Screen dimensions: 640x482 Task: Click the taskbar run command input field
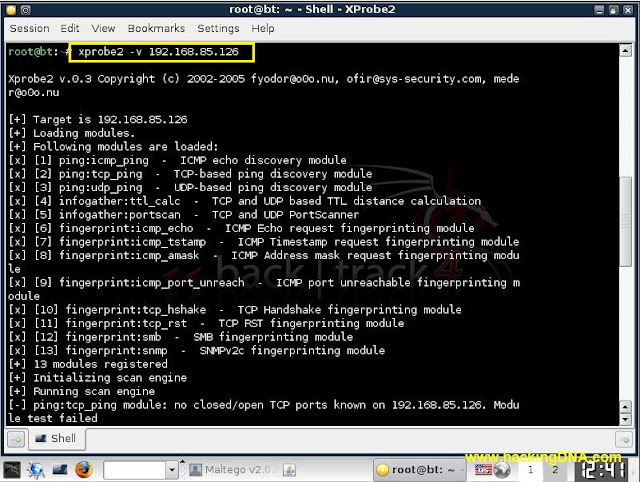tap(135, 470)
